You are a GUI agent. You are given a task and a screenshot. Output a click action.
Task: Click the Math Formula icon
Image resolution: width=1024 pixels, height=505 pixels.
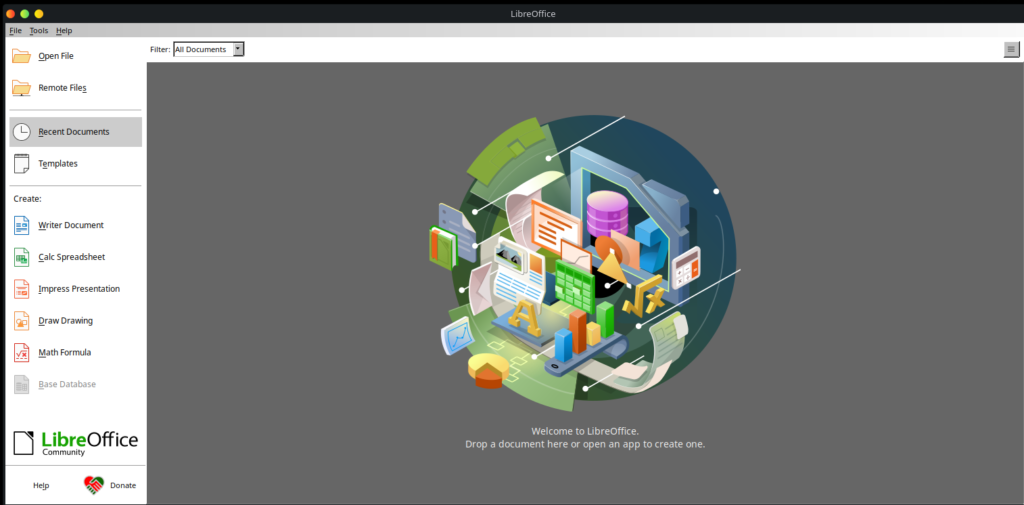click(21, 353)
